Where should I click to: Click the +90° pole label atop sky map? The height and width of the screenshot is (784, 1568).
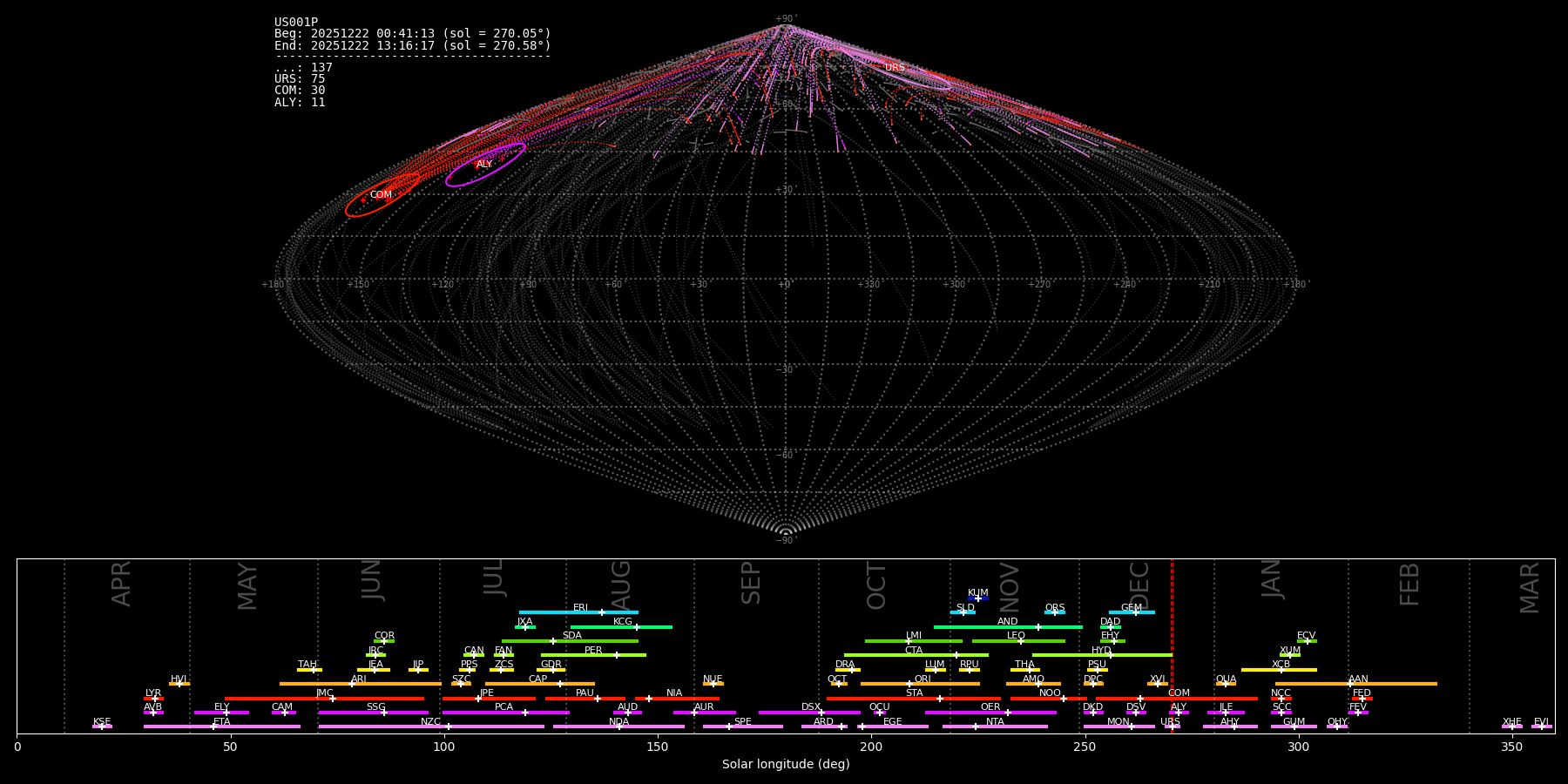click(x=786, y=19)
